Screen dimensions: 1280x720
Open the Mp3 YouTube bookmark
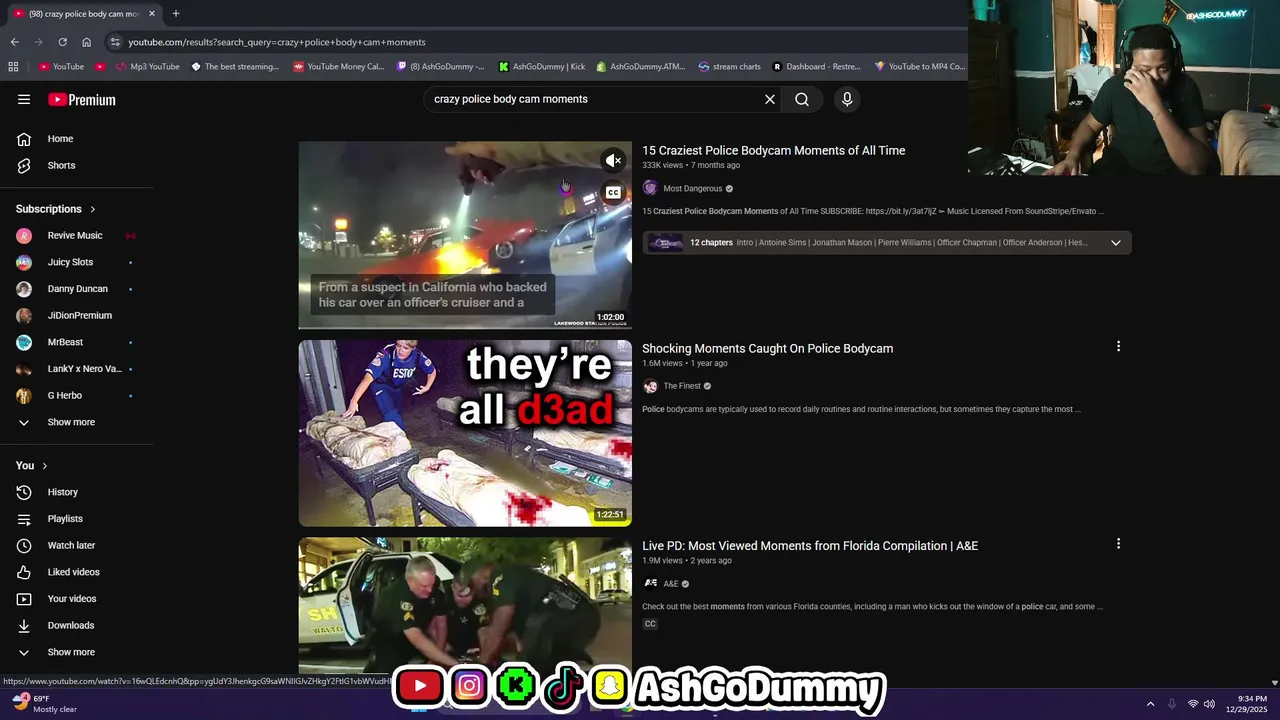coord(146,66)
